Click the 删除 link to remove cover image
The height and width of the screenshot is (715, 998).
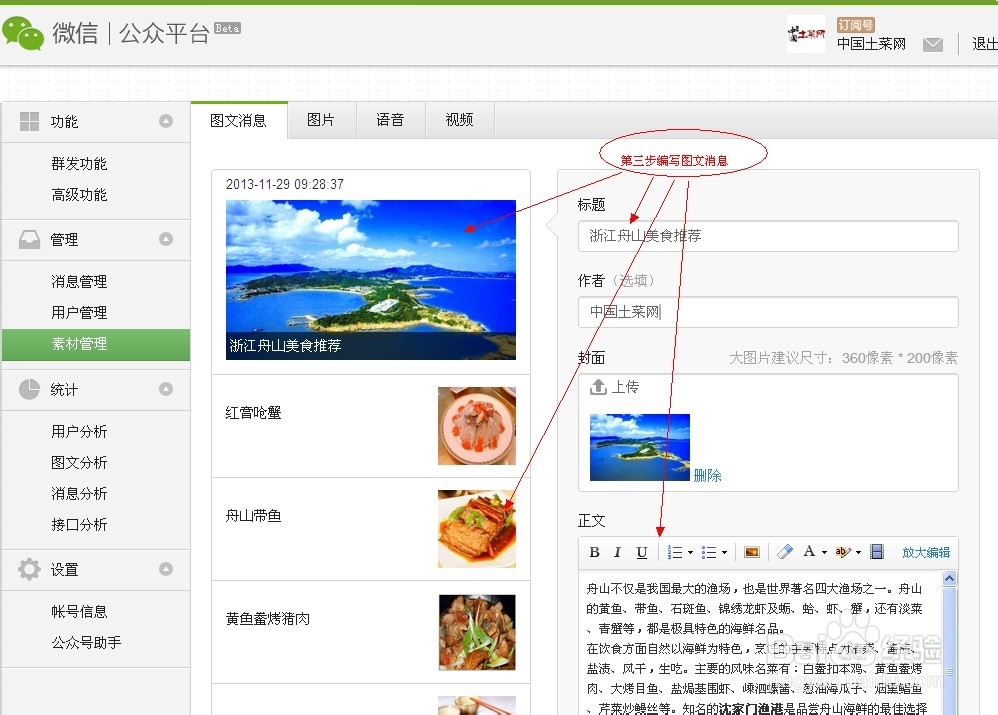708,475
